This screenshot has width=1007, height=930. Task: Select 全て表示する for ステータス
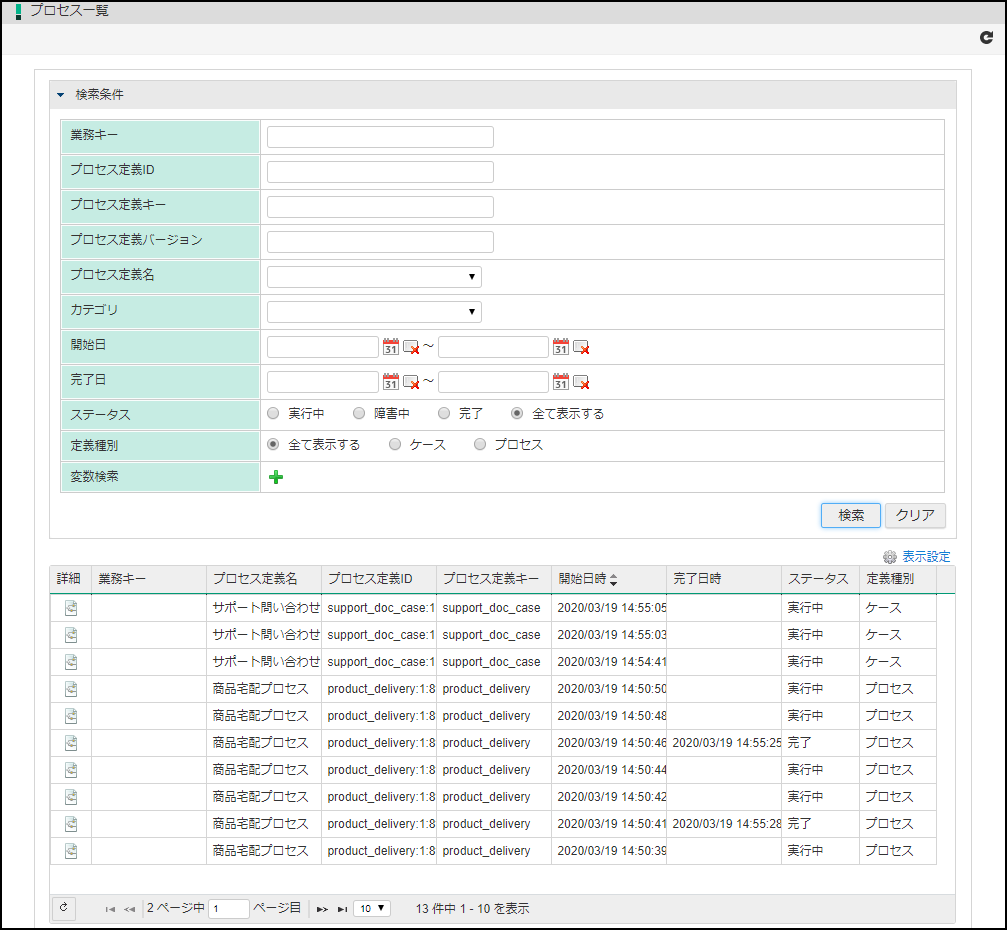(517, 413)
